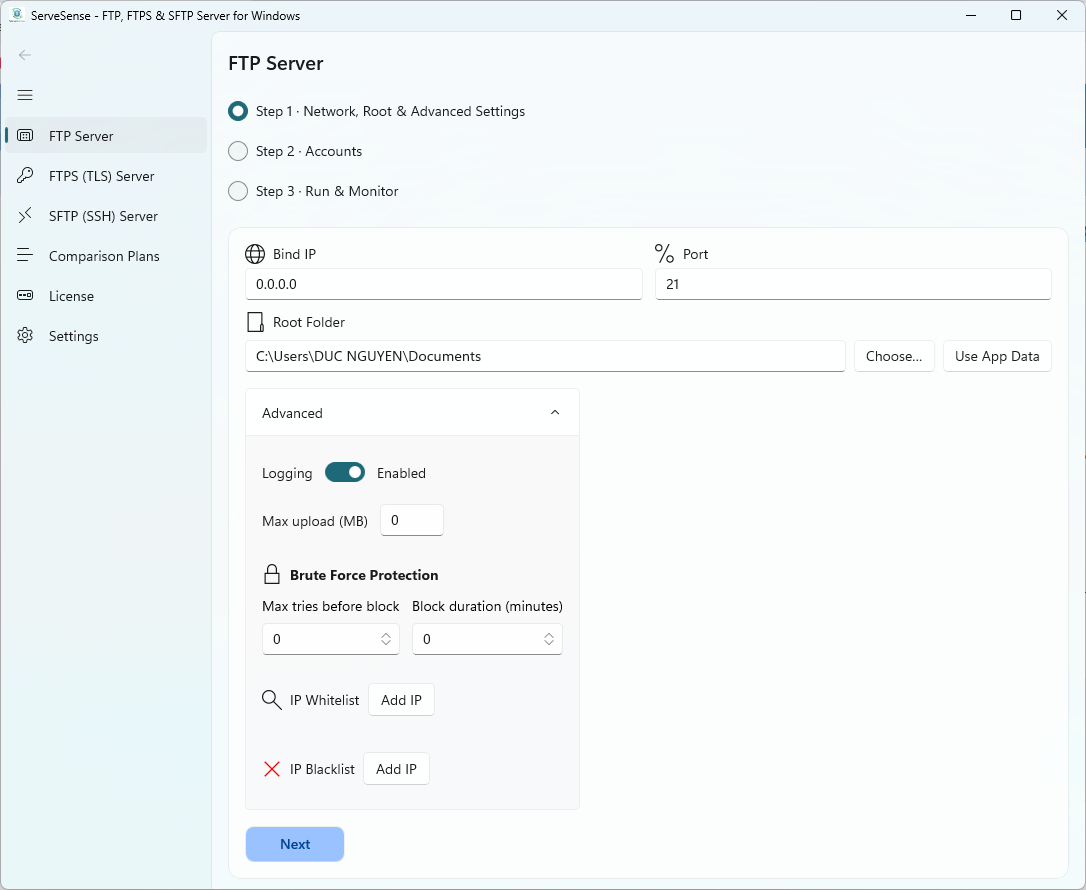Minimize the ServeSense window

[971, 15]
